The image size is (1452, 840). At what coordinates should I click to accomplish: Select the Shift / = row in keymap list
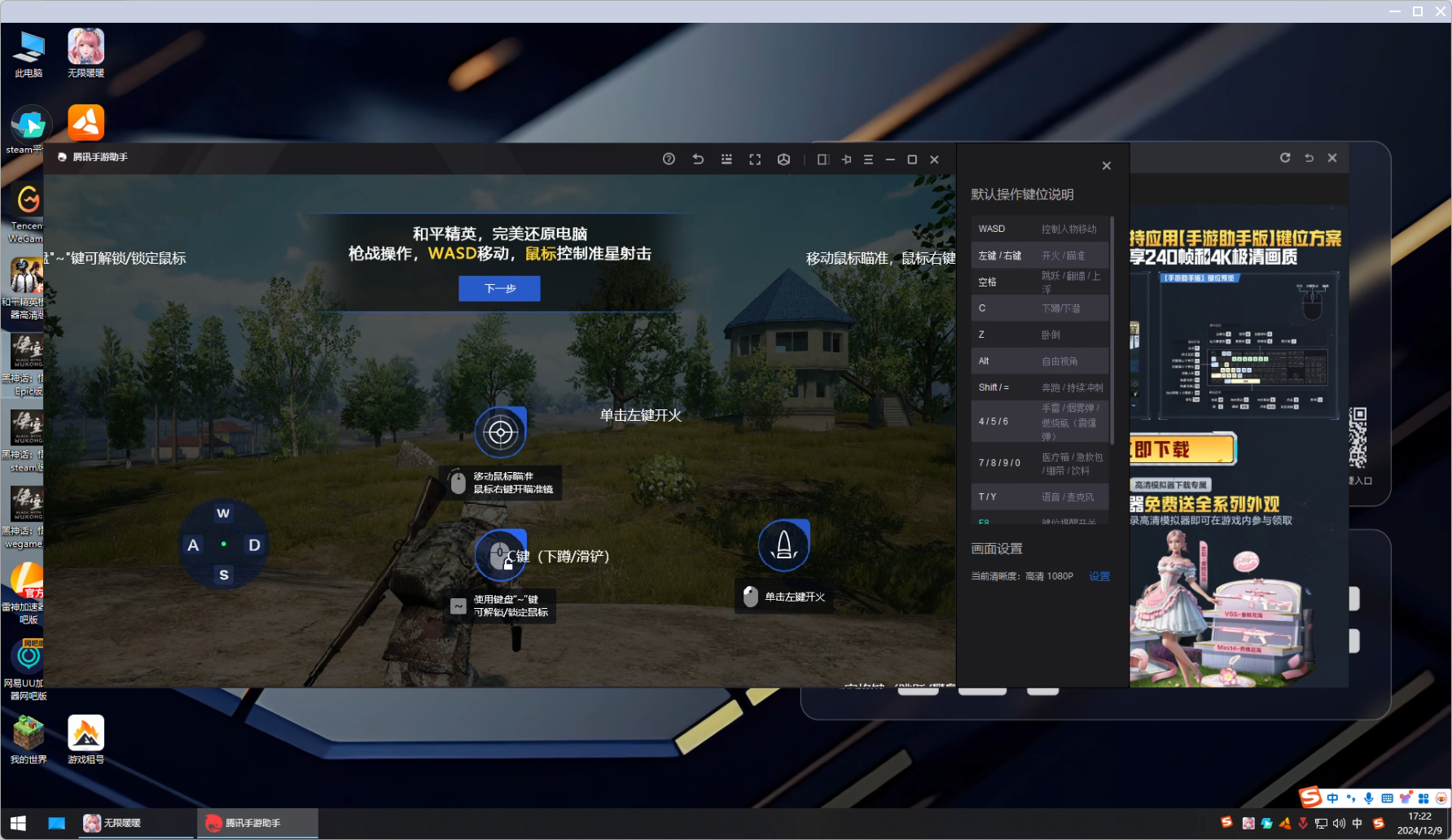coord(1040,387)
